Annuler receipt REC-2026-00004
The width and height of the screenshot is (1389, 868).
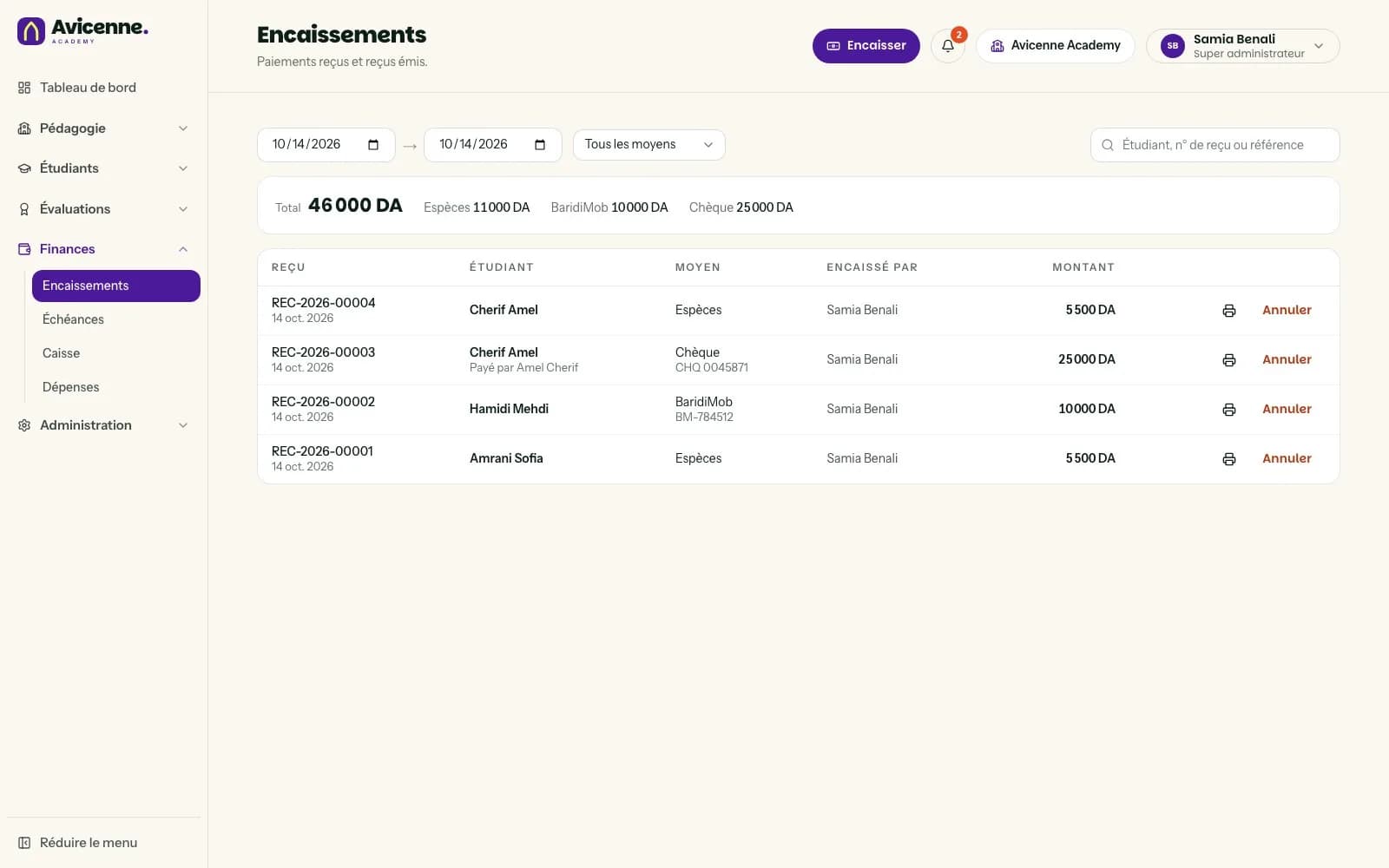tap(1287, 310)
